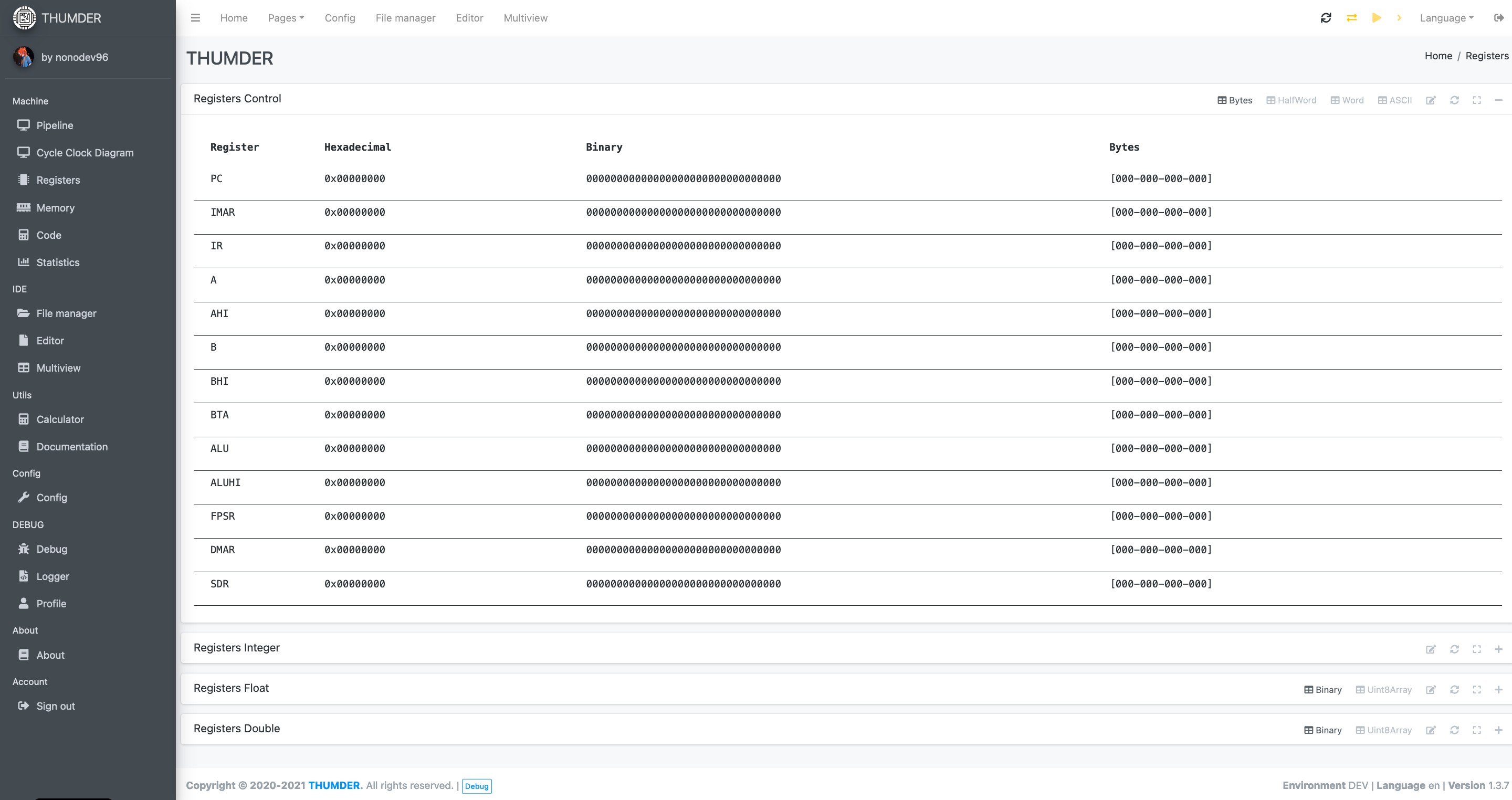
Task: Open Editor from top navbar
Action: click(x=469, y=18)
